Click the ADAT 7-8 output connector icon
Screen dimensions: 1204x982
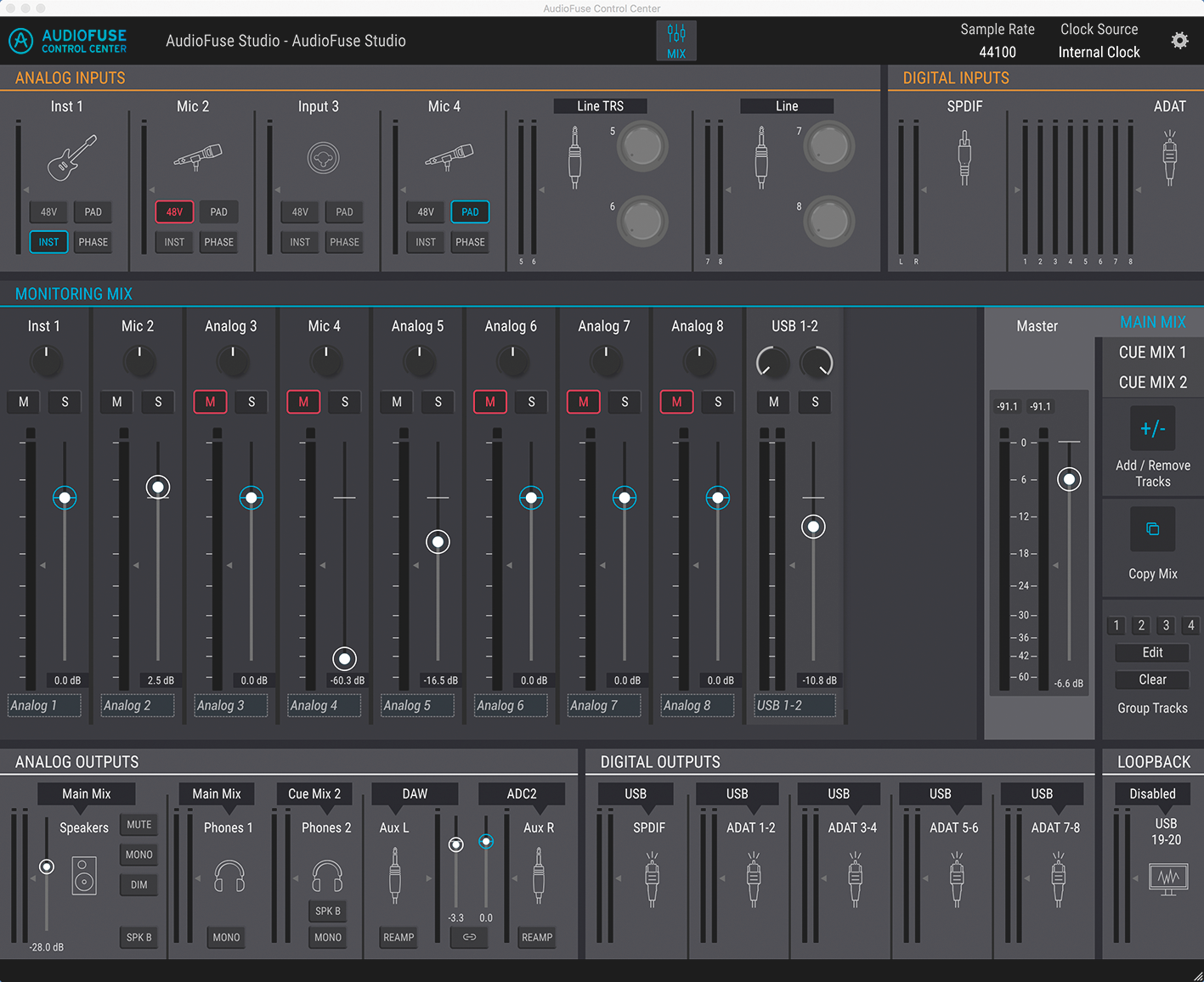[1058, 880]
